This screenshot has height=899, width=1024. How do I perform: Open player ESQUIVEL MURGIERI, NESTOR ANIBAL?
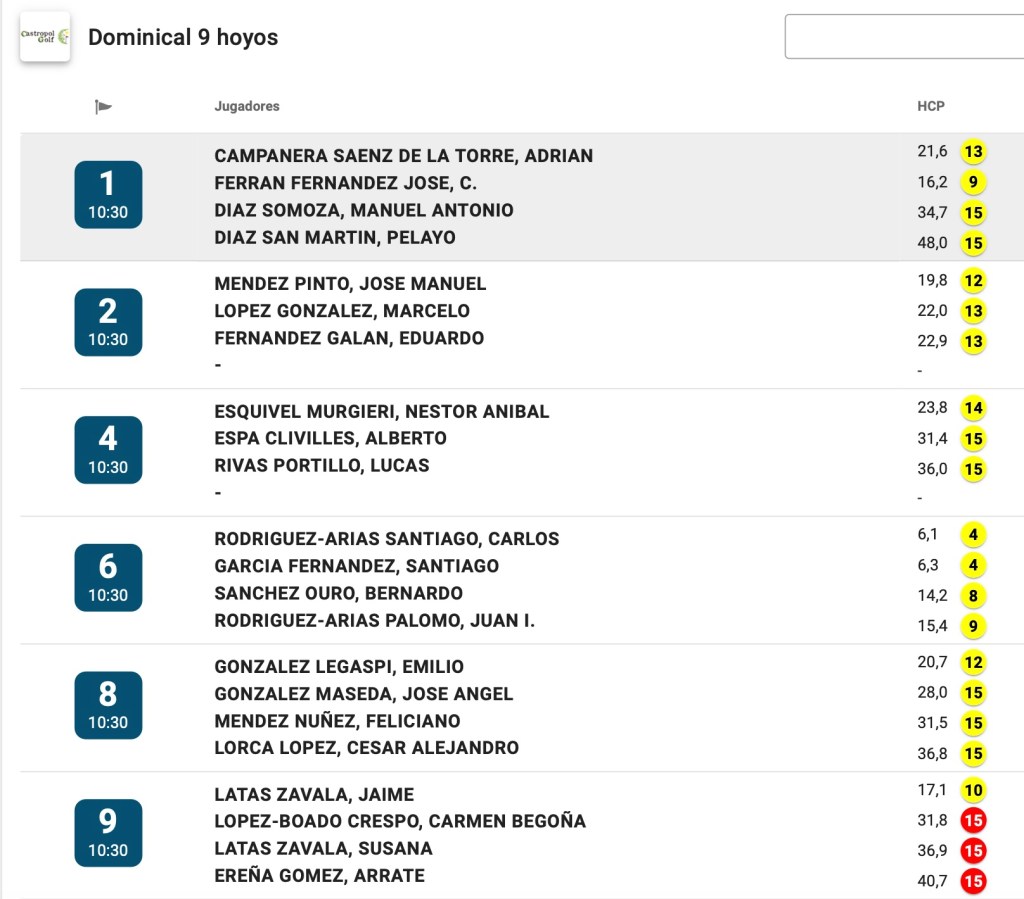point(381,411)
